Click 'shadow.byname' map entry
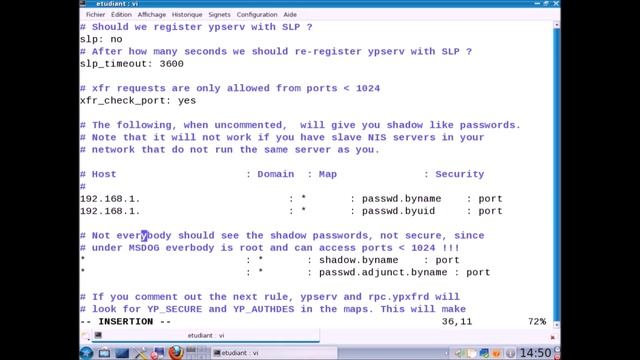The image size is (640, 360). pyautogui.click(x=358, y=260)
